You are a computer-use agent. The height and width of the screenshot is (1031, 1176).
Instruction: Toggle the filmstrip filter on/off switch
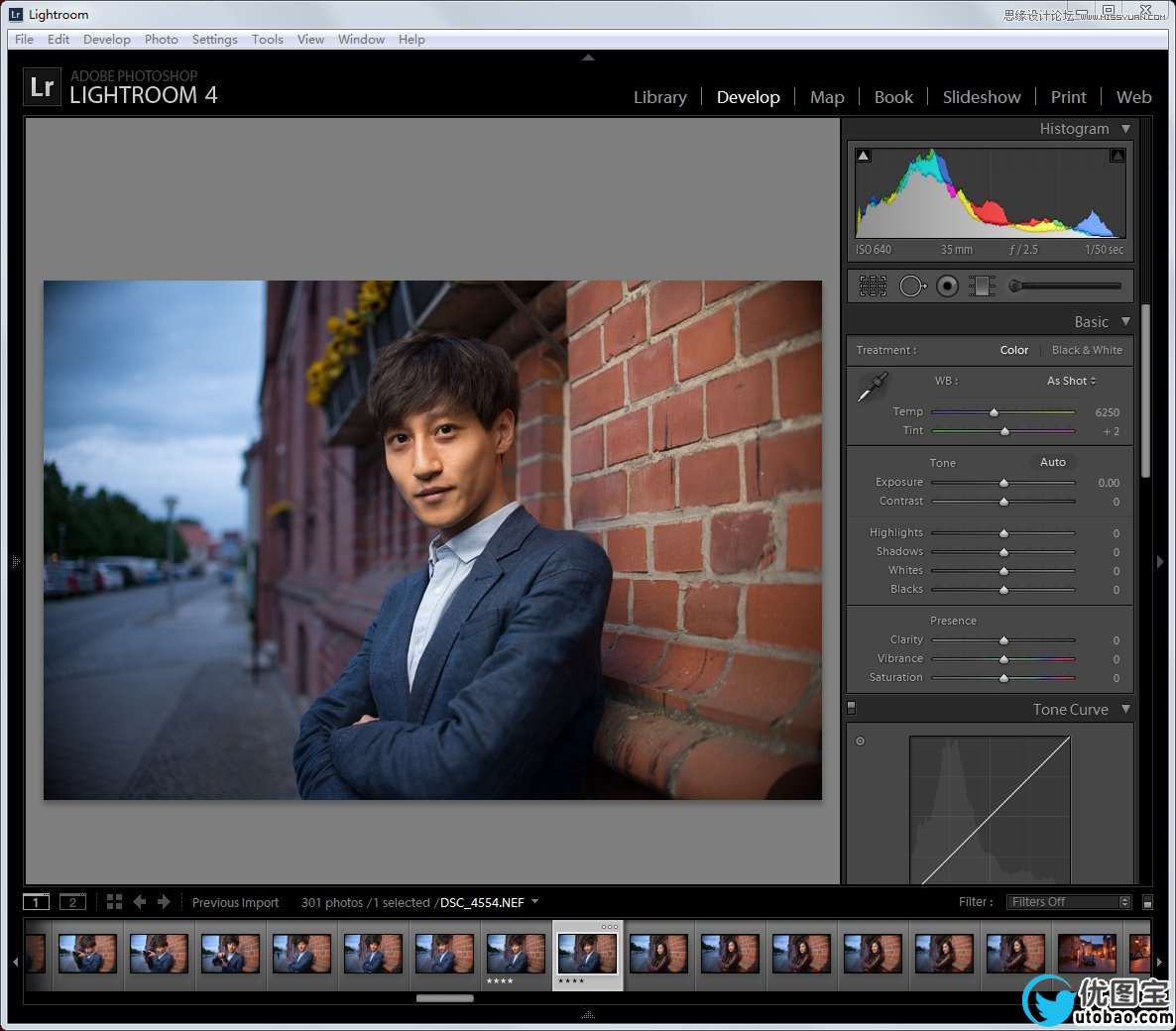point(1147,902)
